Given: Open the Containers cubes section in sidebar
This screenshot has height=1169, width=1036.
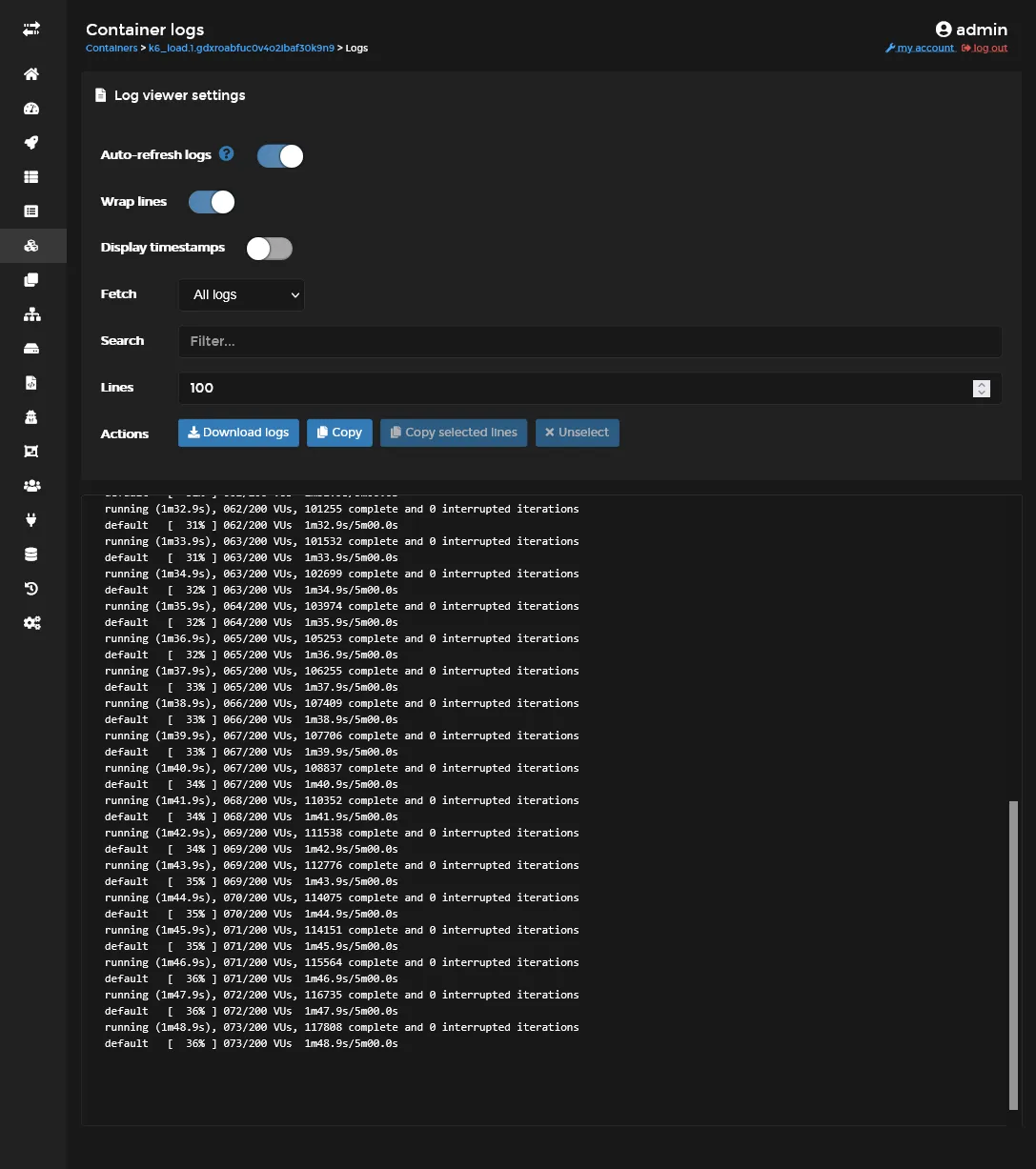Looking at the screenshot, I should pyautogui.click(x=30, y=246).
